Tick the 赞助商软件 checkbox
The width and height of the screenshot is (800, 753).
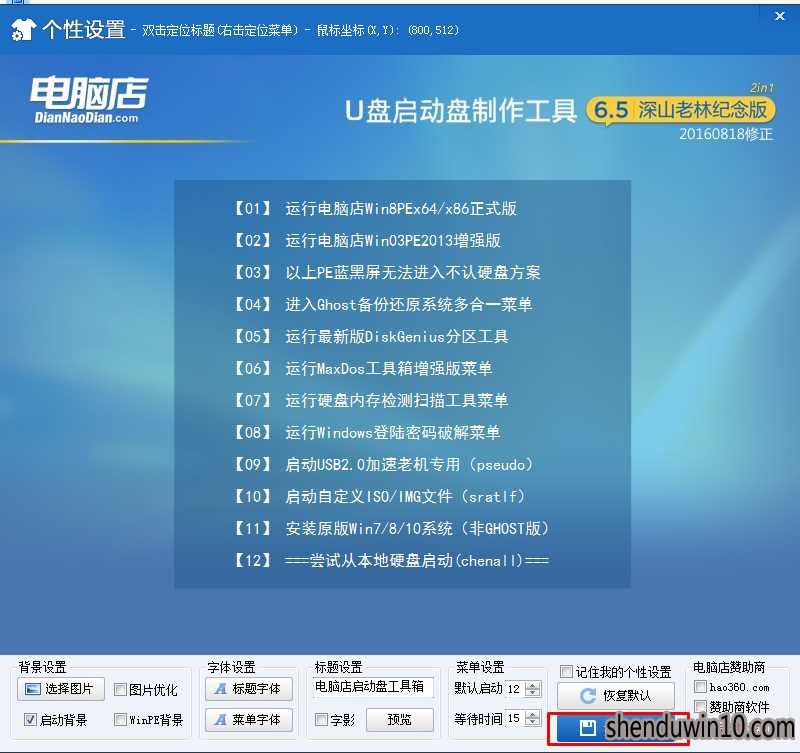701,707
